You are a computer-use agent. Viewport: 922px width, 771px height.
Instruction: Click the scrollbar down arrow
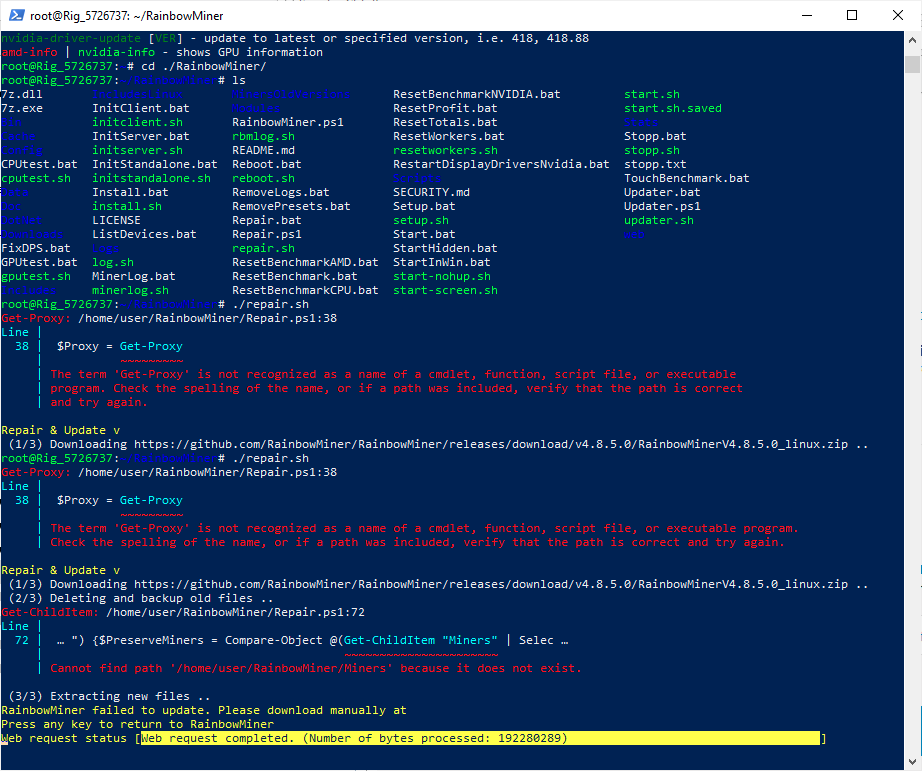pos(913,763)
